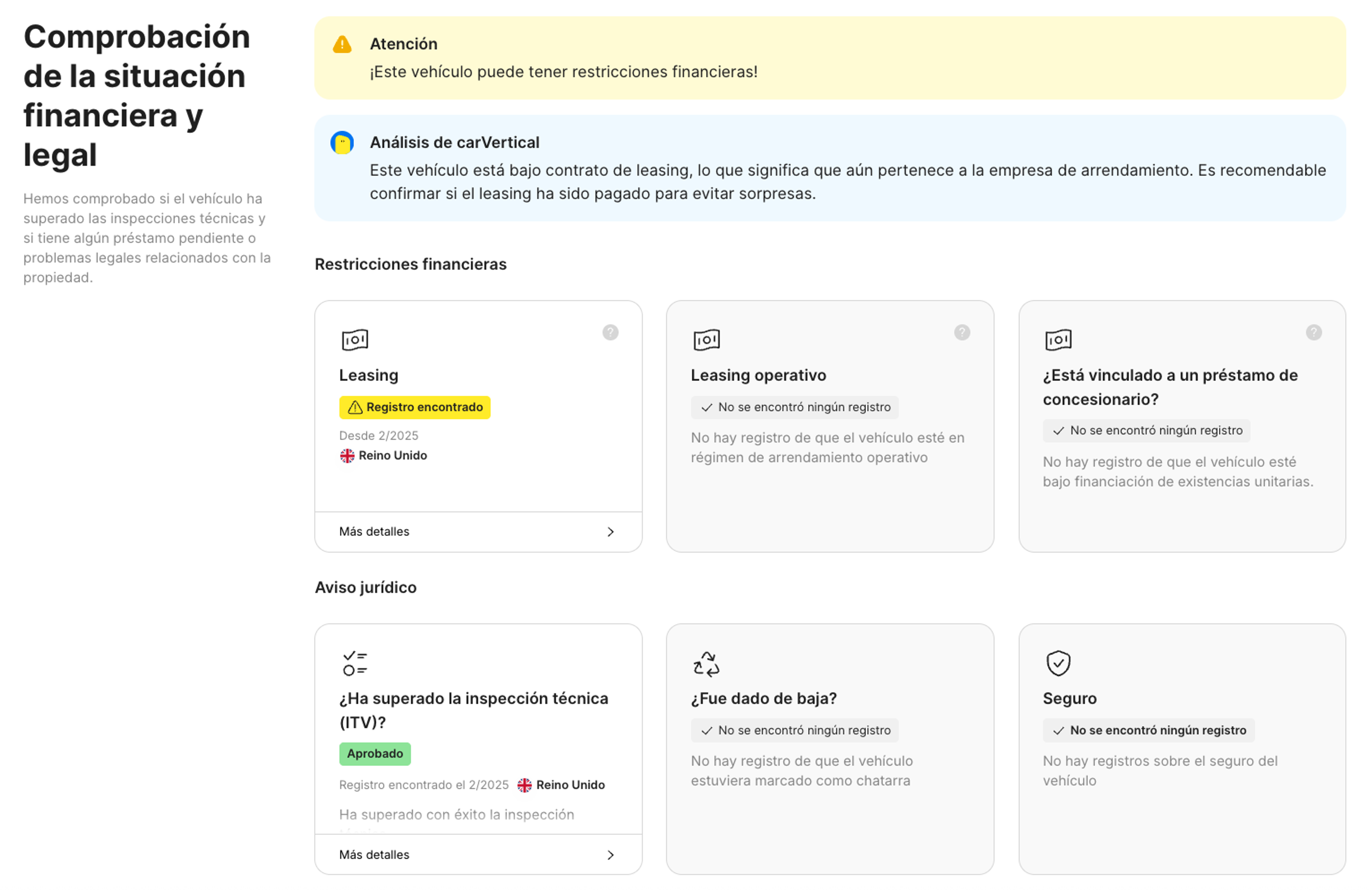Image resolution: width=1372 pixels, height=890 pixels.
Task: Open help tooltip on Leasing card
Action: (611, 332)
